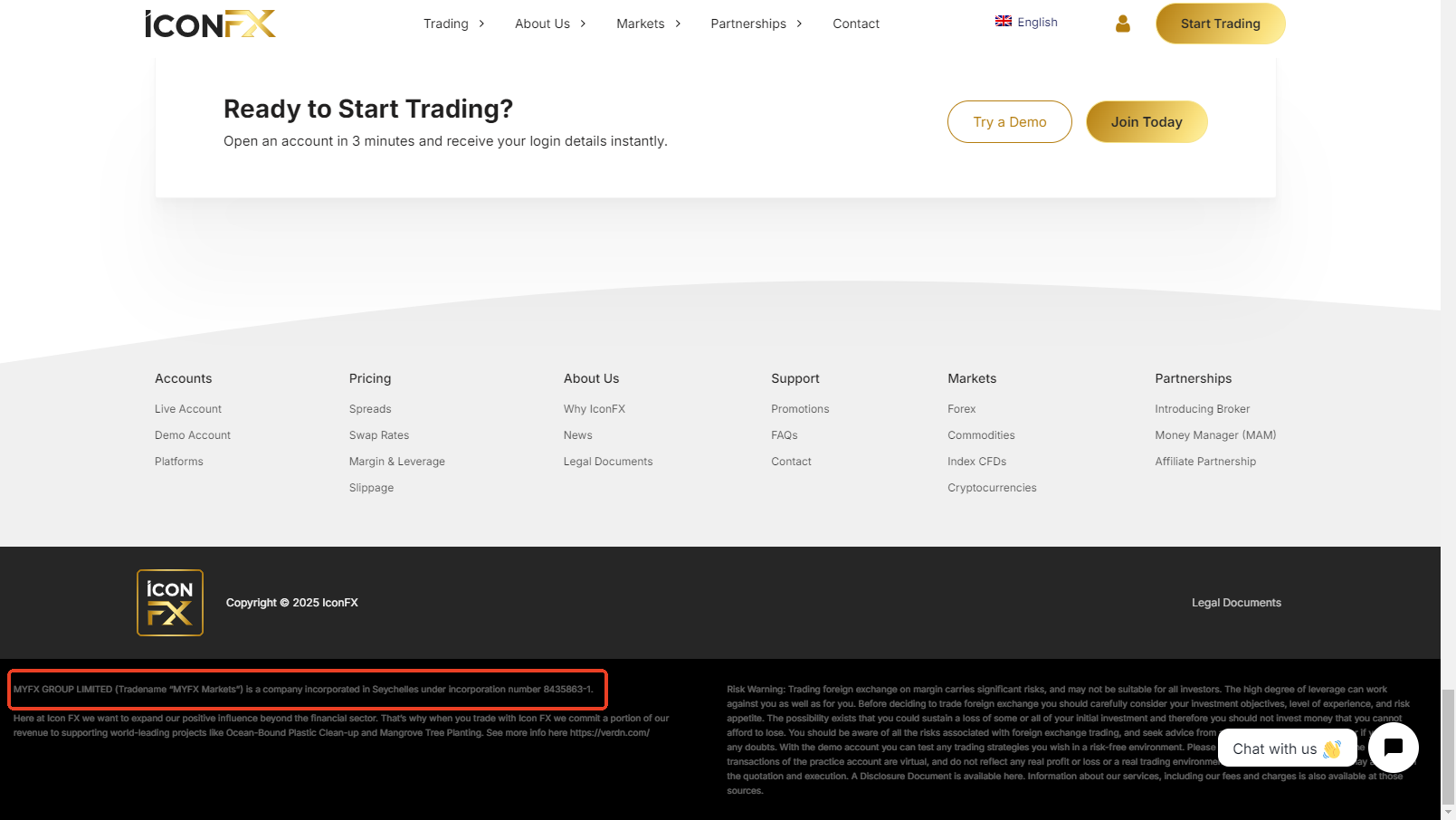Open the chat bubble icon button
Viewport: 1456px width, 820px height.
click(x=1394, y=748)
